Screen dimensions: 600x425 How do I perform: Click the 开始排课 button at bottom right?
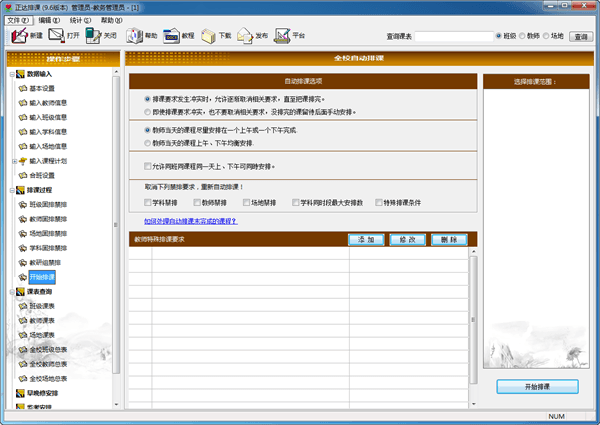click(537, 385)
